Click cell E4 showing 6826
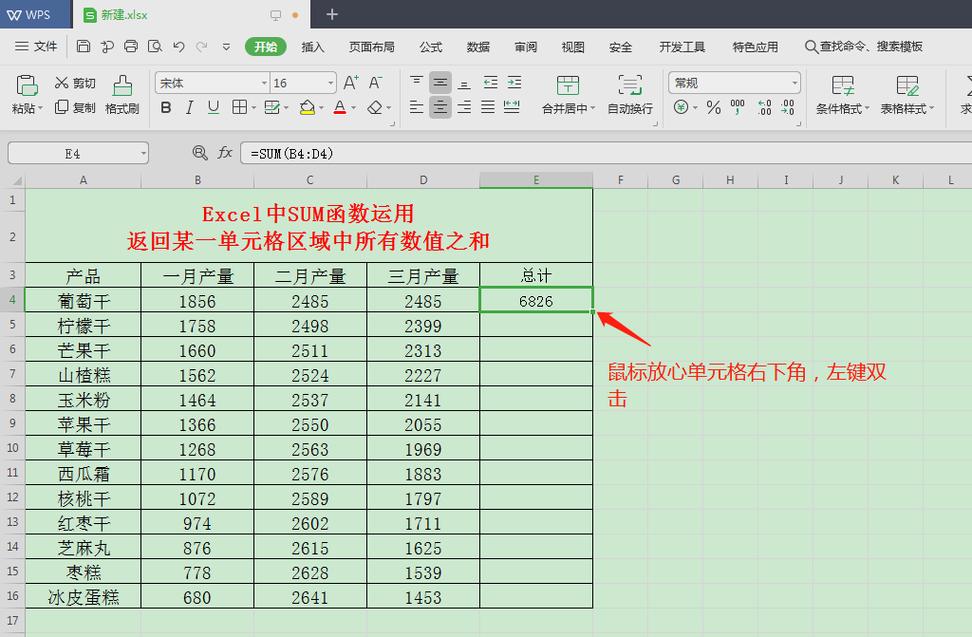This screenshot has height=637, width=972. (x=536, y=300)
